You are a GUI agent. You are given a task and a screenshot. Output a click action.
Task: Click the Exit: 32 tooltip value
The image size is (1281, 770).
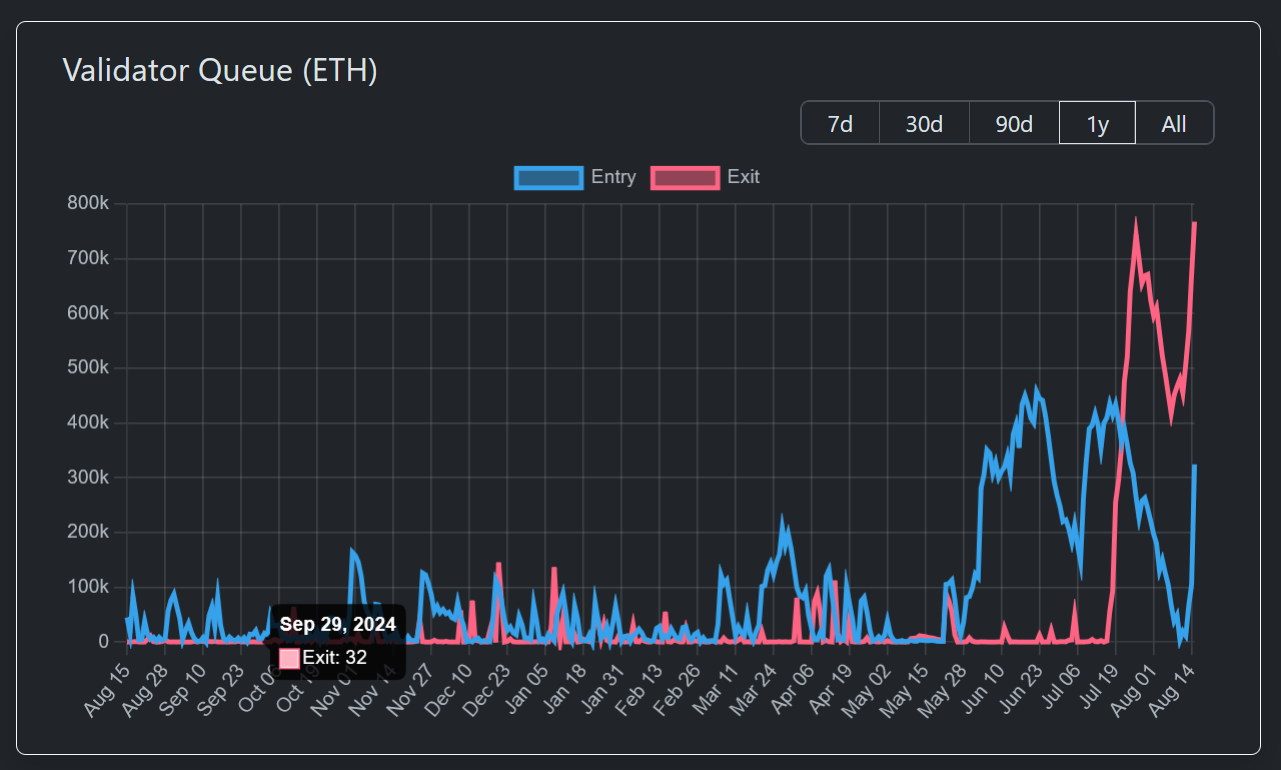click(335, 658)
